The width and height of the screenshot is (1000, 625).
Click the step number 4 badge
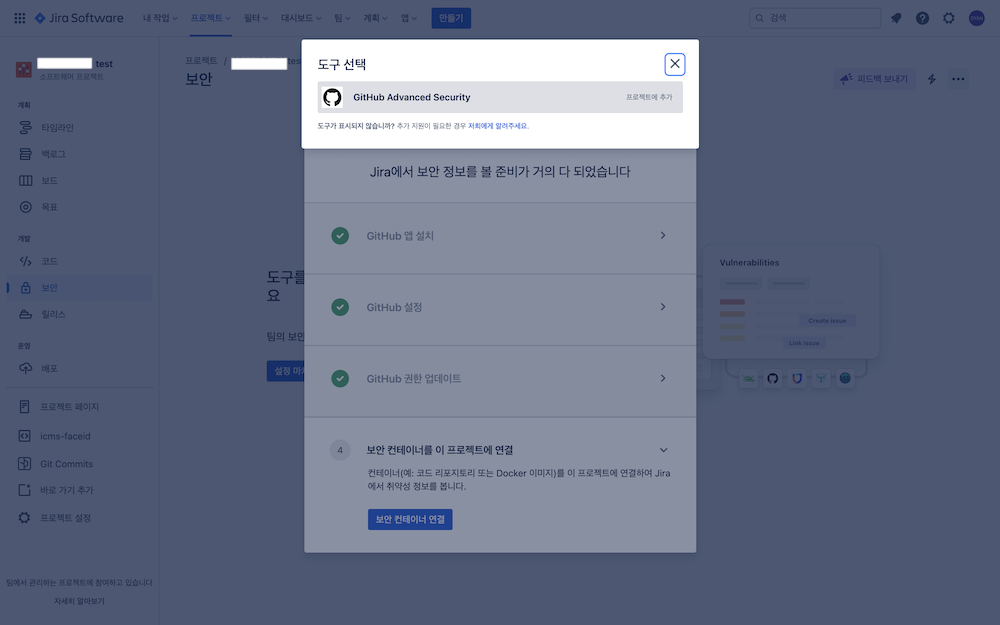tap(340, 450)
